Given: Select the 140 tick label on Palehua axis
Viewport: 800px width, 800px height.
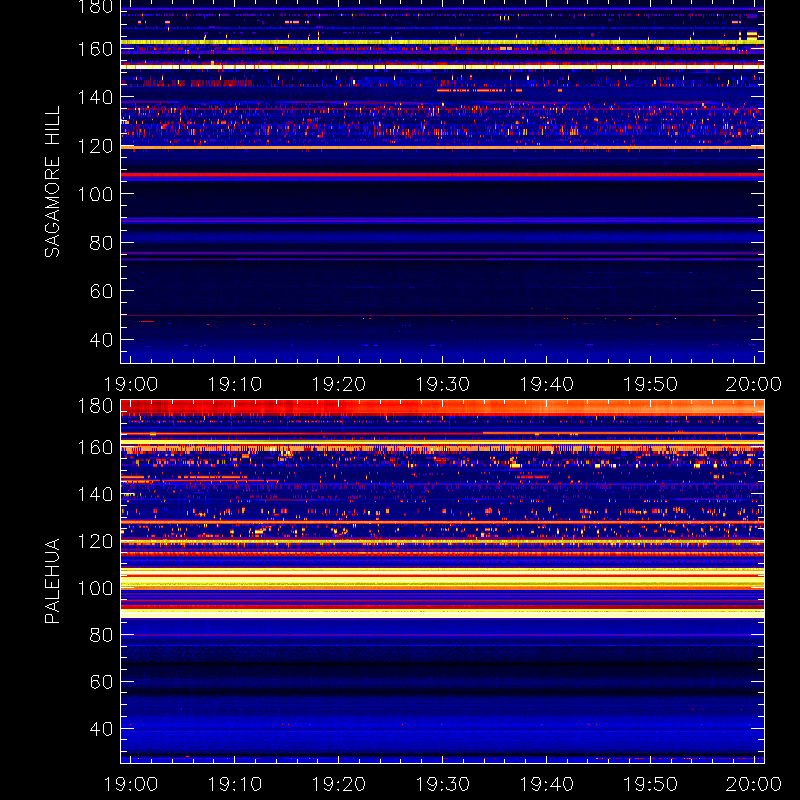Looking at the screenshot, I should pyautogui.click(x=95, y=494).
